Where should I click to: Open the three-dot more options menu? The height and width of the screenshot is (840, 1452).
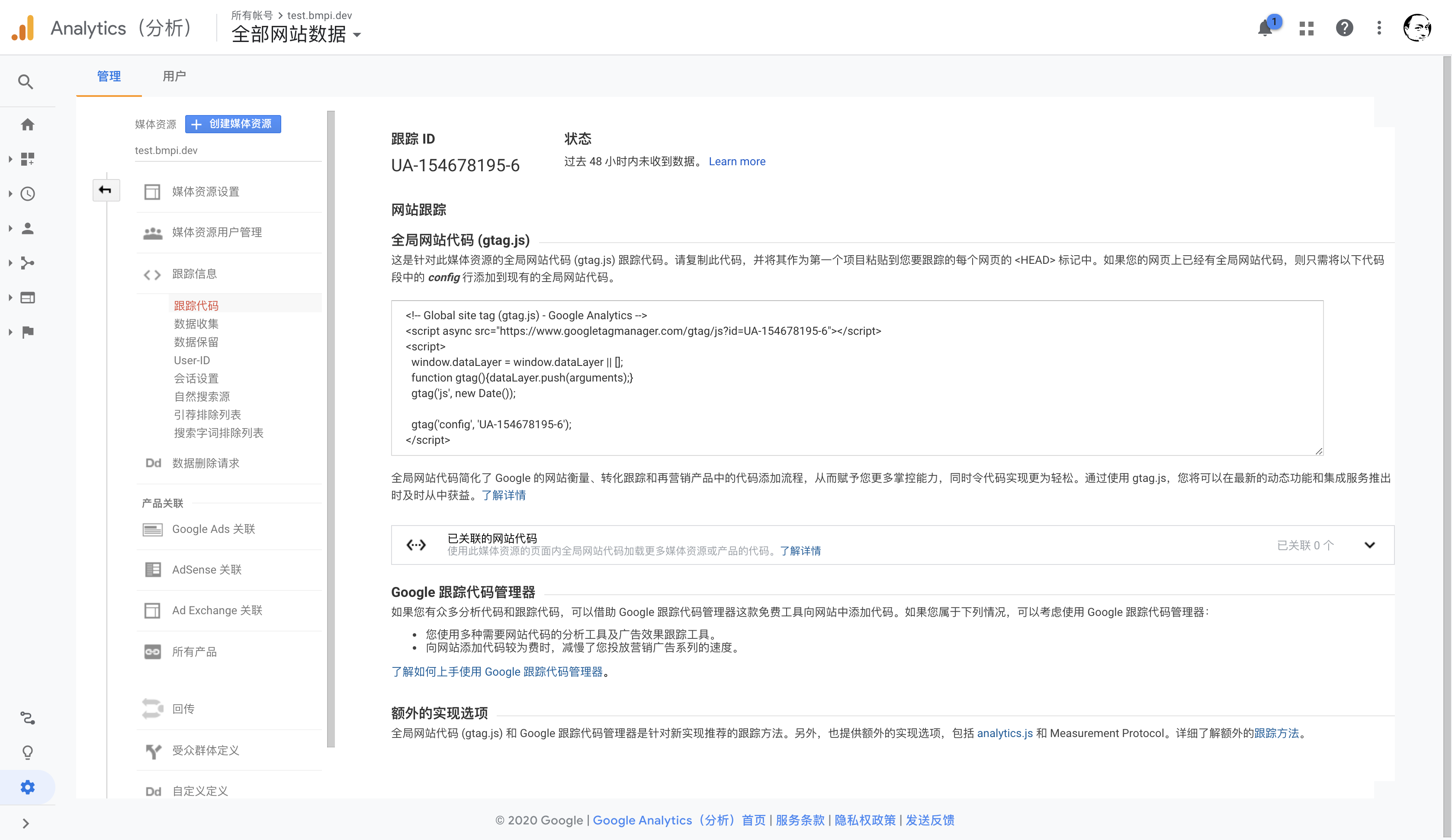[1379, 28]
